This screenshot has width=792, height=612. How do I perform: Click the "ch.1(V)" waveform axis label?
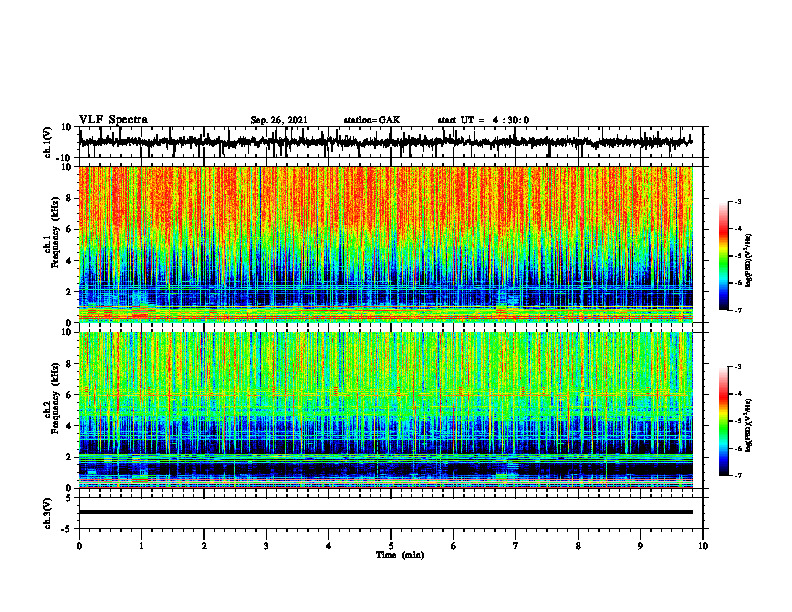point(48,142)
